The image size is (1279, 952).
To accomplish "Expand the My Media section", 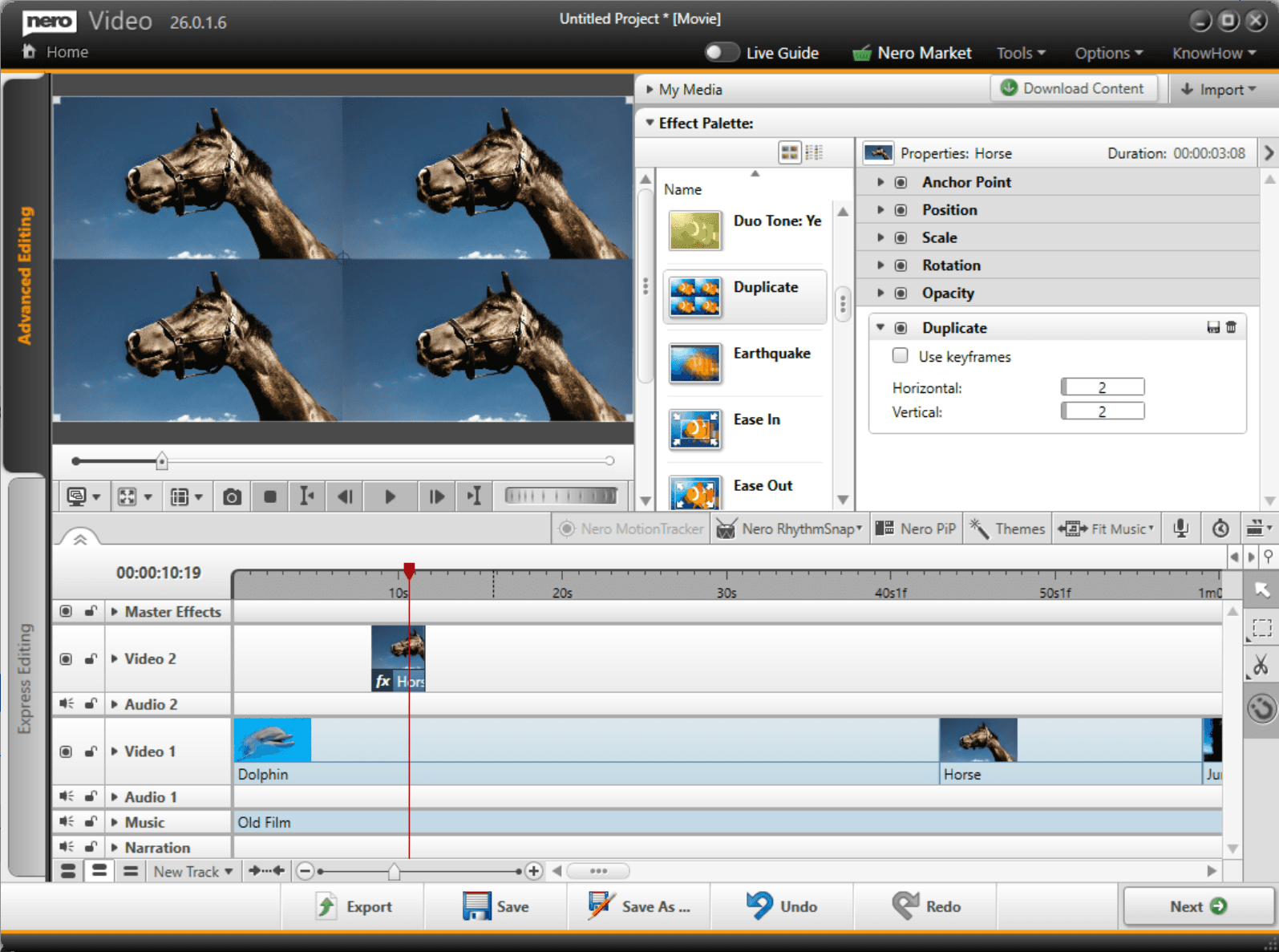I will [x=650, y=90].
